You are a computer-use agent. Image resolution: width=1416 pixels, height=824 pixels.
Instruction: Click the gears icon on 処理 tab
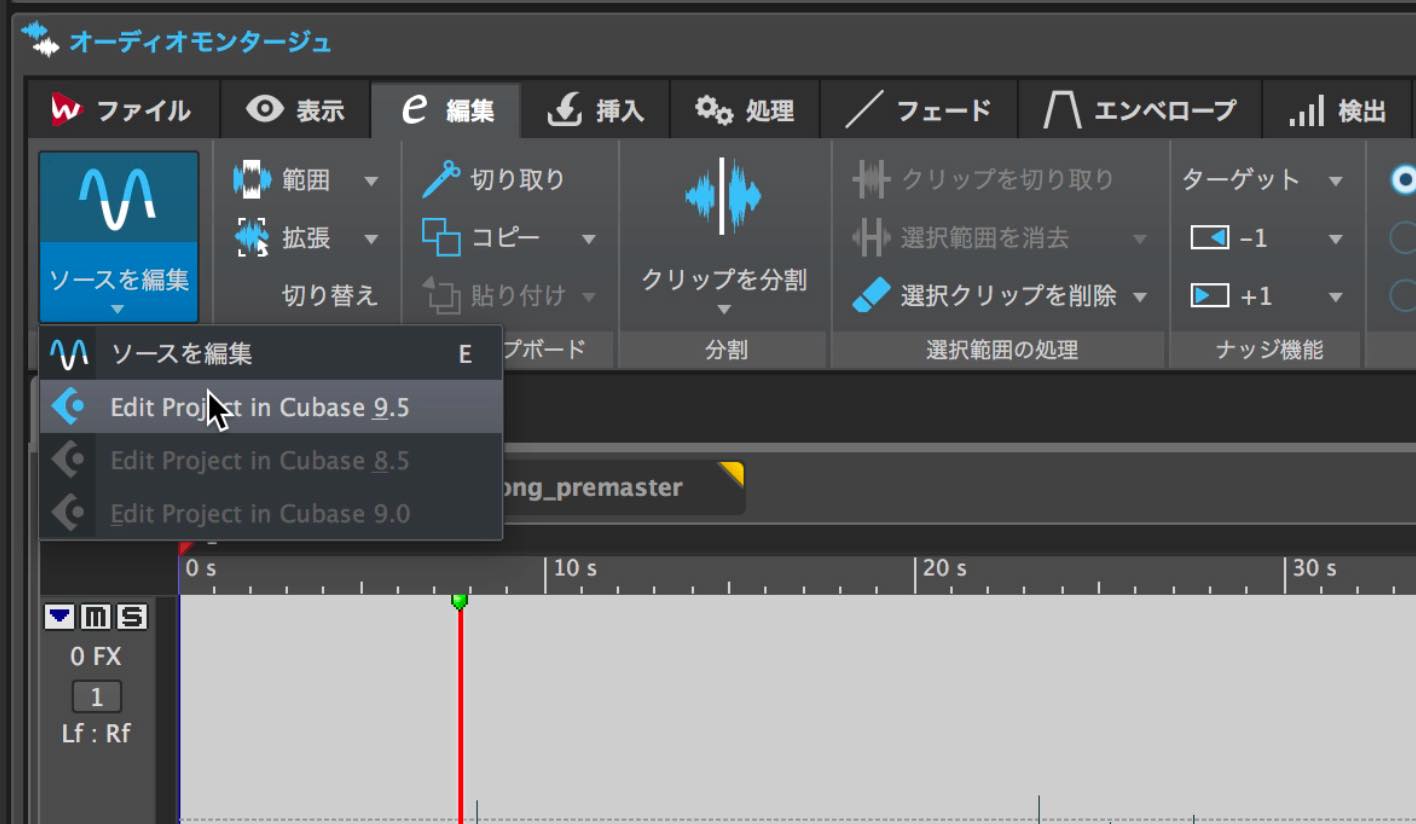714,109
